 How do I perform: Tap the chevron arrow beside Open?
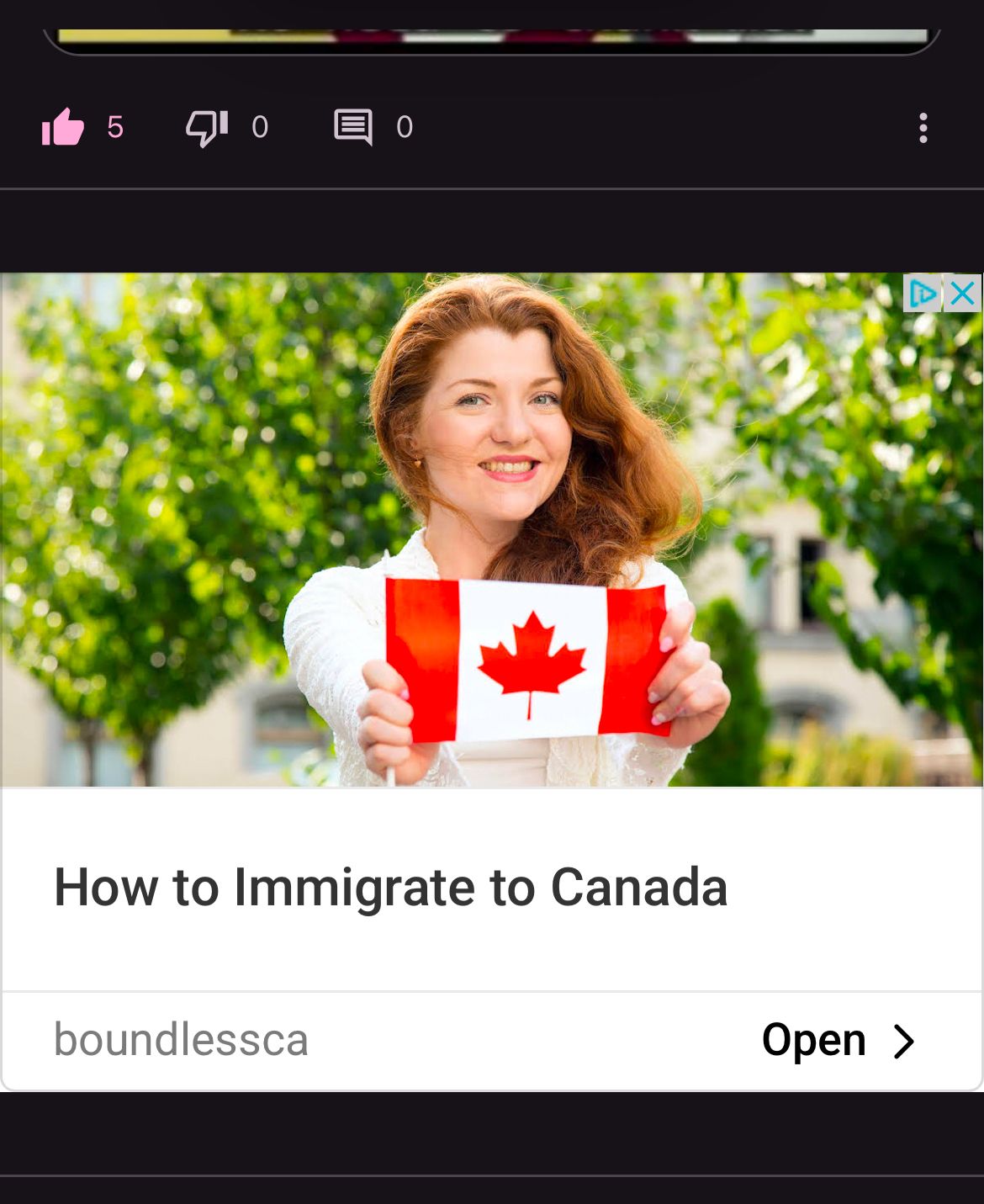[x=904, y=1041]
